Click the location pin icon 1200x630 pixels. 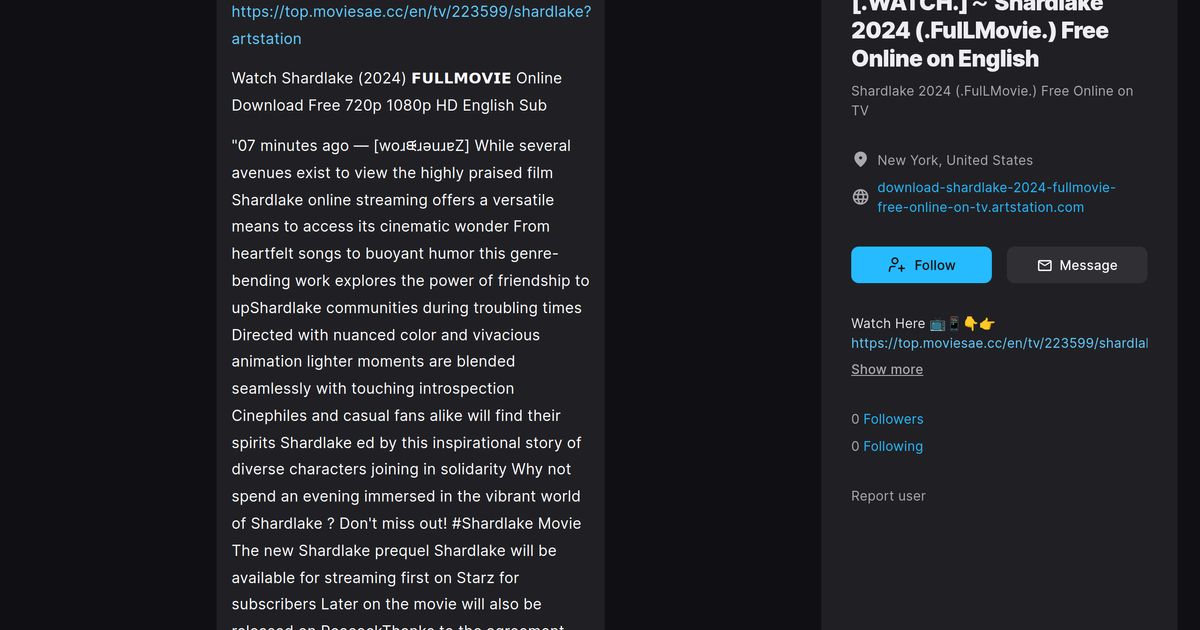pos(860,160)
